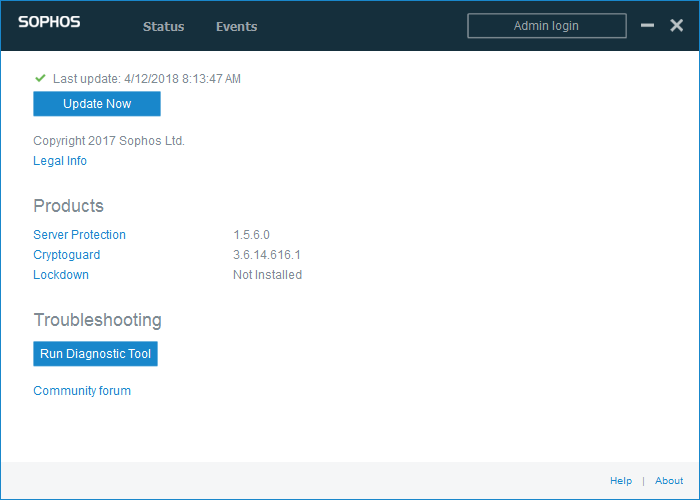Open the Lockdown product link
Viewport: 700px width, 500px height.
(61, 275)
